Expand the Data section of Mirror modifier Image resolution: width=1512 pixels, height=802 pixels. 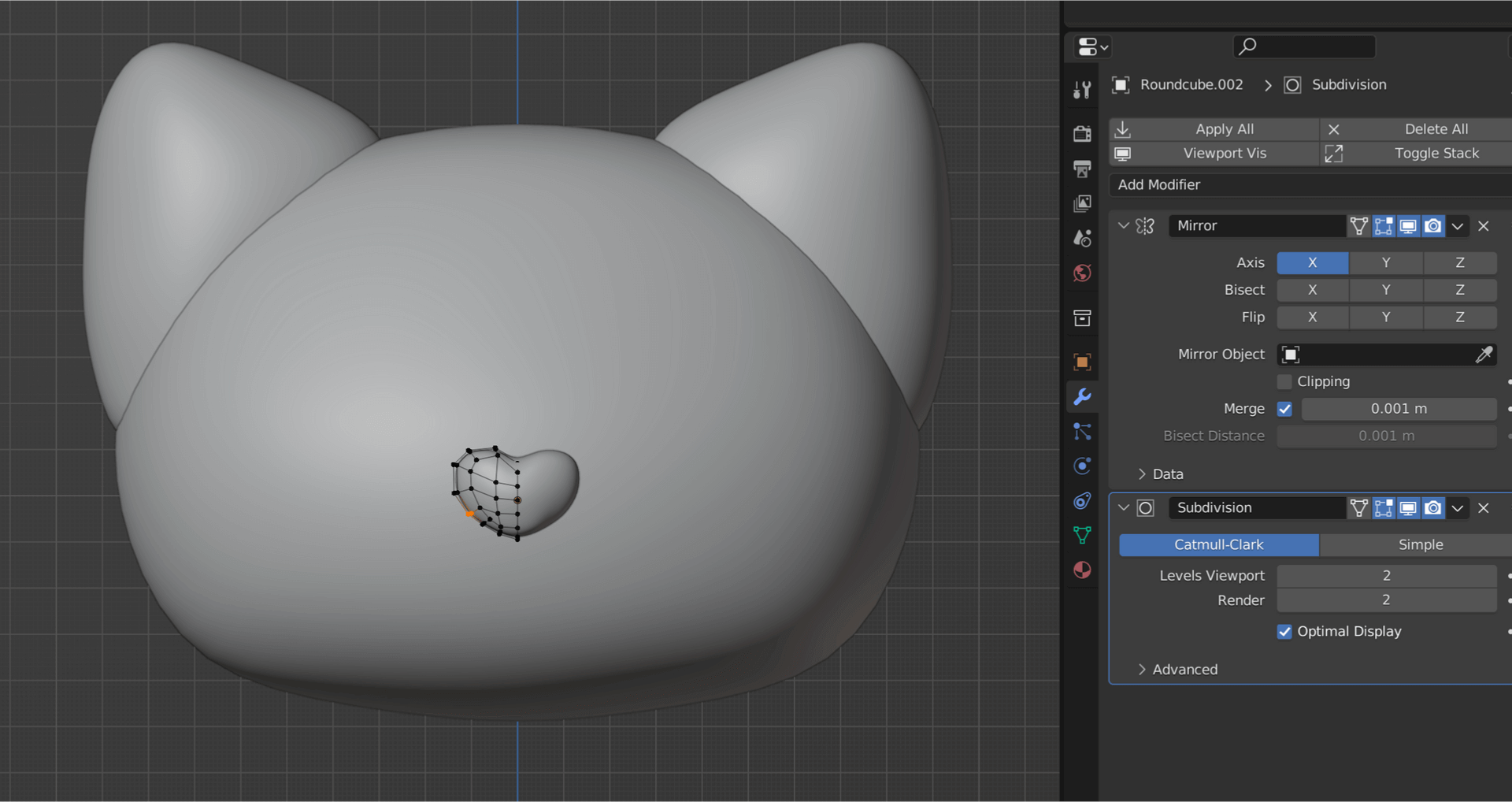(x=1142, y=473)
